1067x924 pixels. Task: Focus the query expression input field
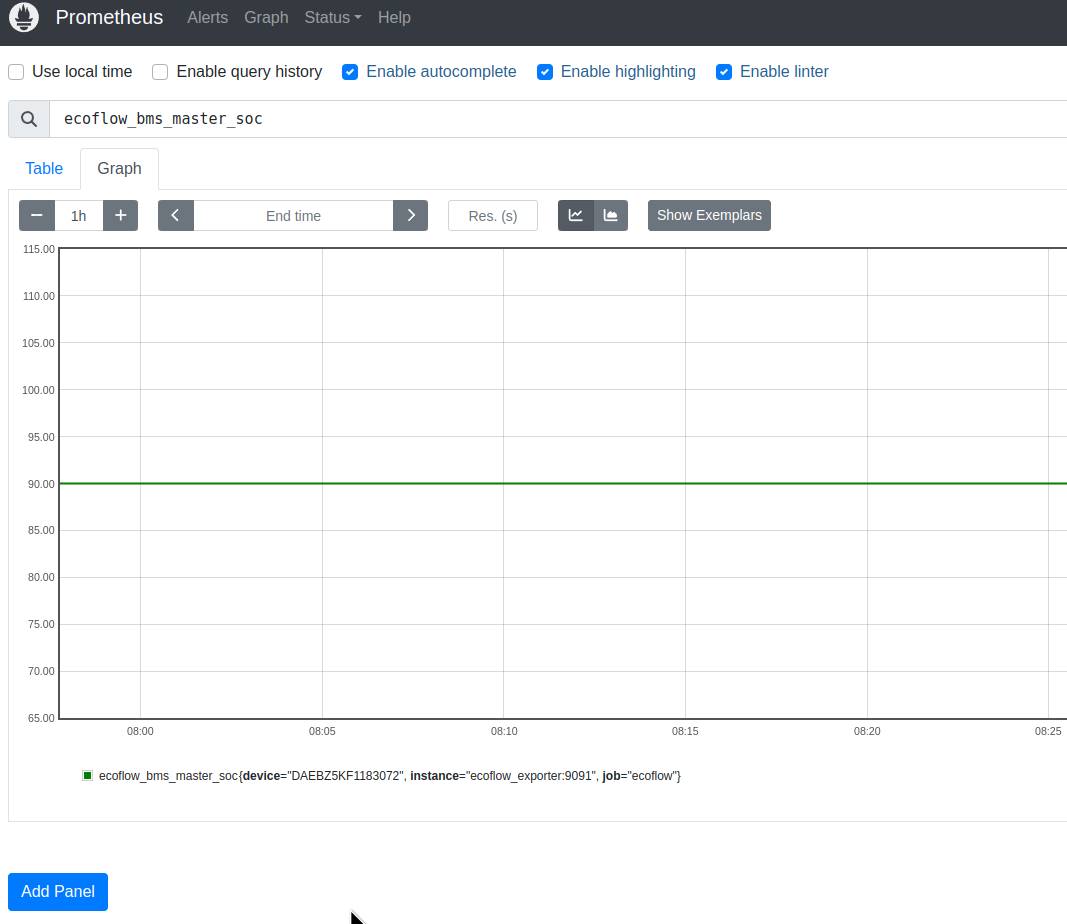click(x=558, y=119)
